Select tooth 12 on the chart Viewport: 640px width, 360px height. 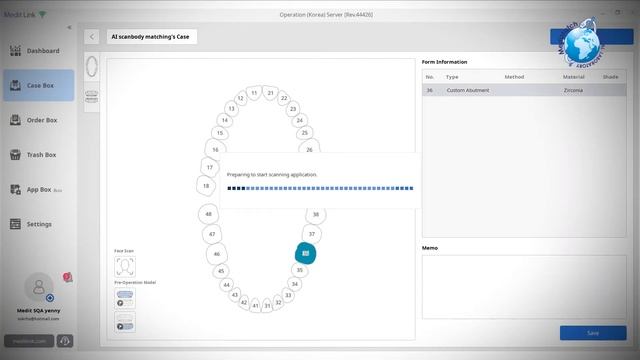[241, 98]
